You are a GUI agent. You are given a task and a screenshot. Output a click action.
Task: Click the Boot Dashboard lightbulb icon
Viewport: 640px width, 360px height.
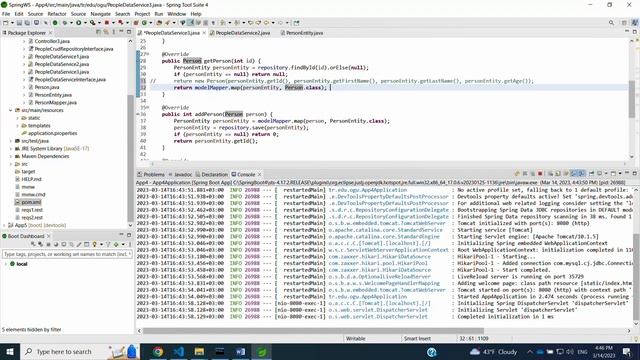(x=95, y=244)
